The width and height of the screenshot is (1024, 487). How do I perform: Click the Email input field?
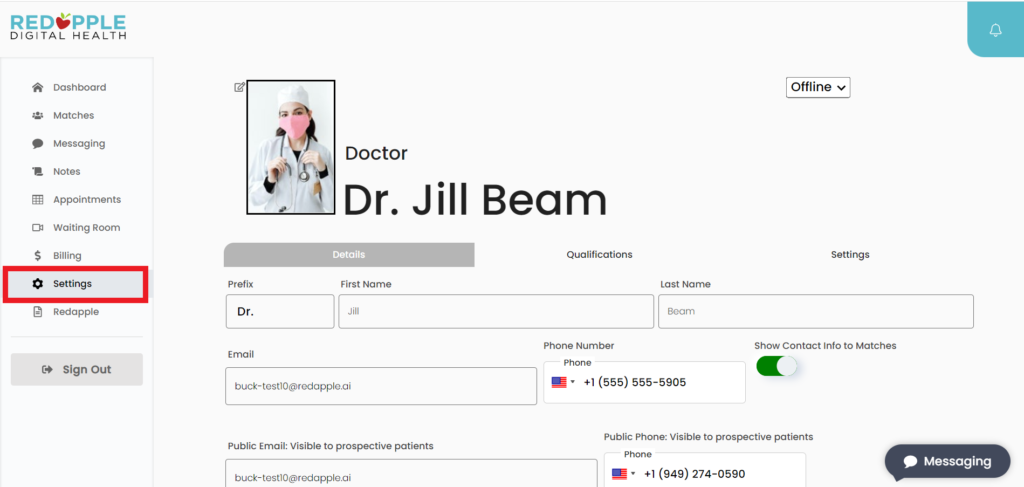pyautogui.click(x=381, y=386)
